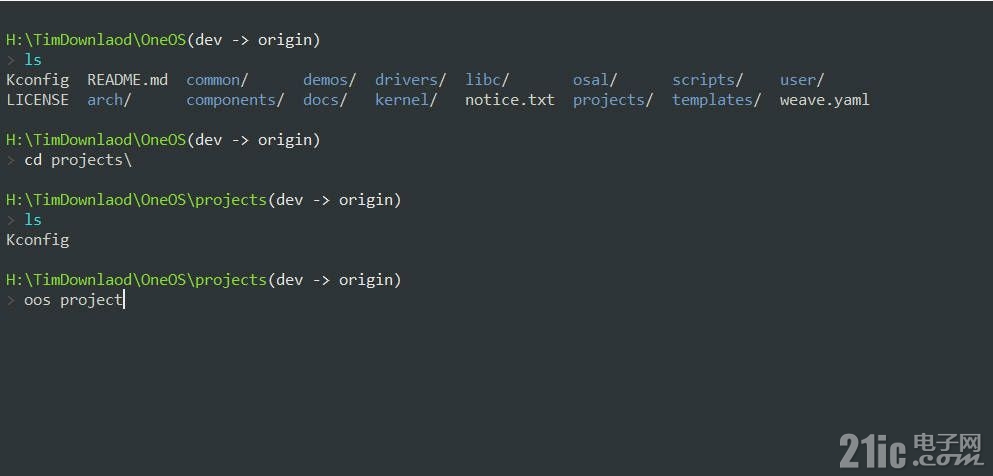The image size is (993, 476).
Task: Click the projects/ directory in first listing
Action: (612, 100)
